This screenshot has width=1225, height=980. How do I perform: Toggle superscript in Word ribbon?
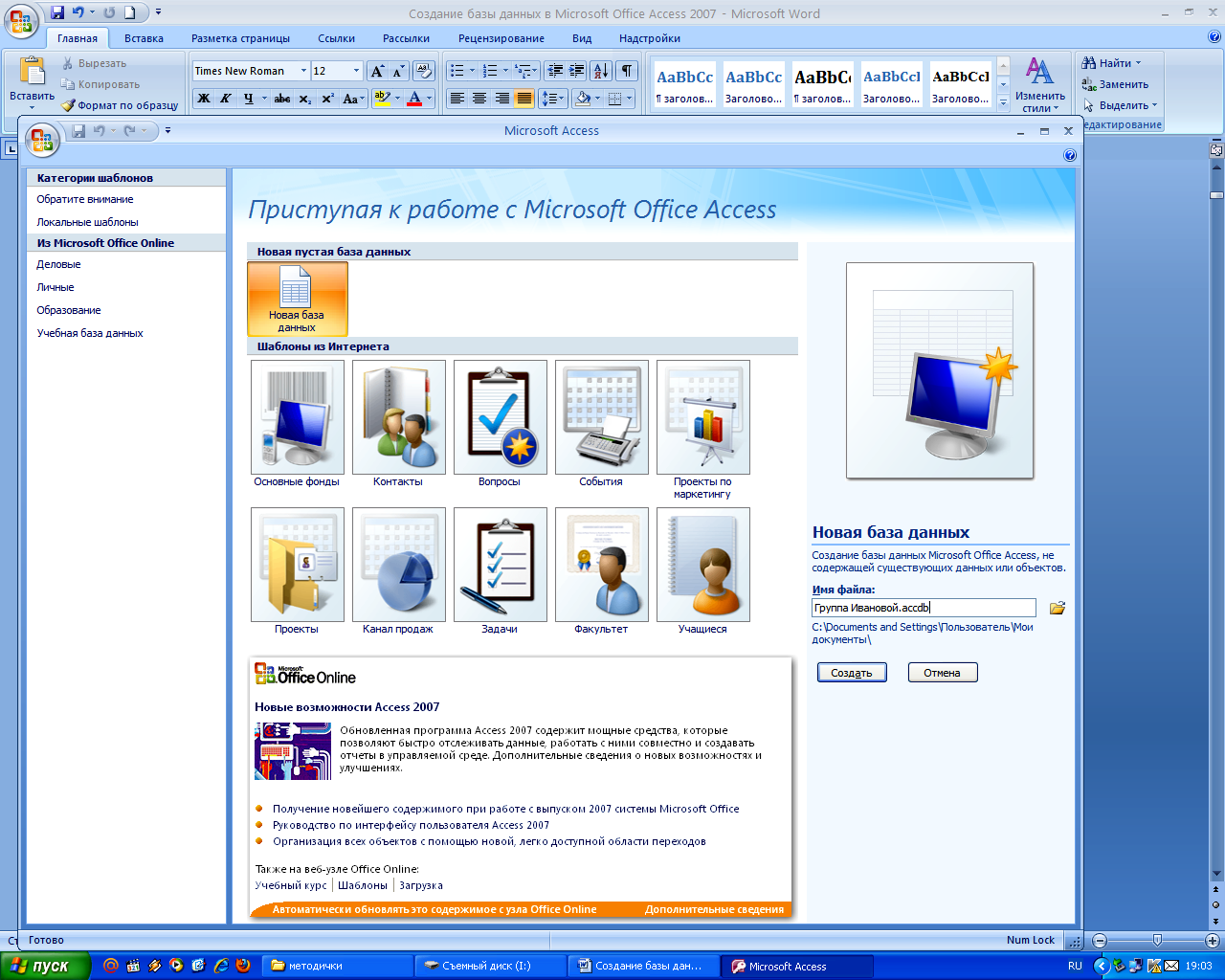[327, 98]
